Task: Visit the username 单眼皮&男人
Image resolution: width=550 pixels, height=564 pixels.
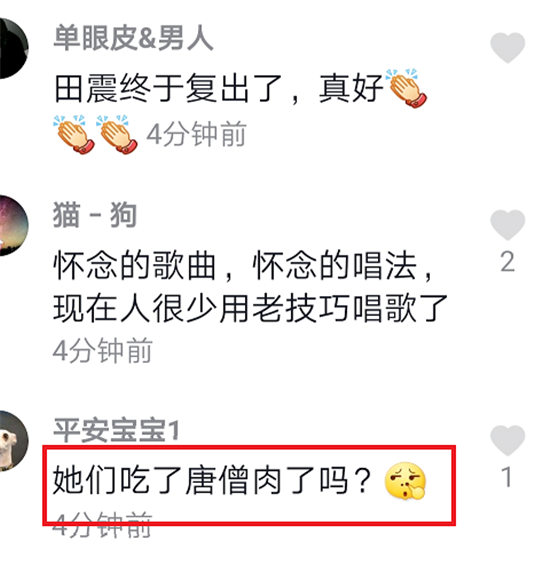Action: [x=133, y=38]
